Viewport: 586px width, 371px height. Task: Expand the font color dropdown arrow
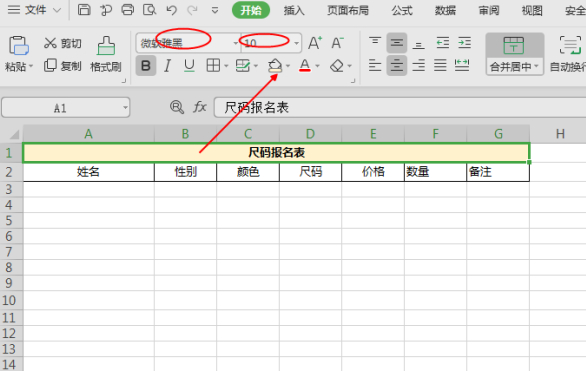(317, 67)
